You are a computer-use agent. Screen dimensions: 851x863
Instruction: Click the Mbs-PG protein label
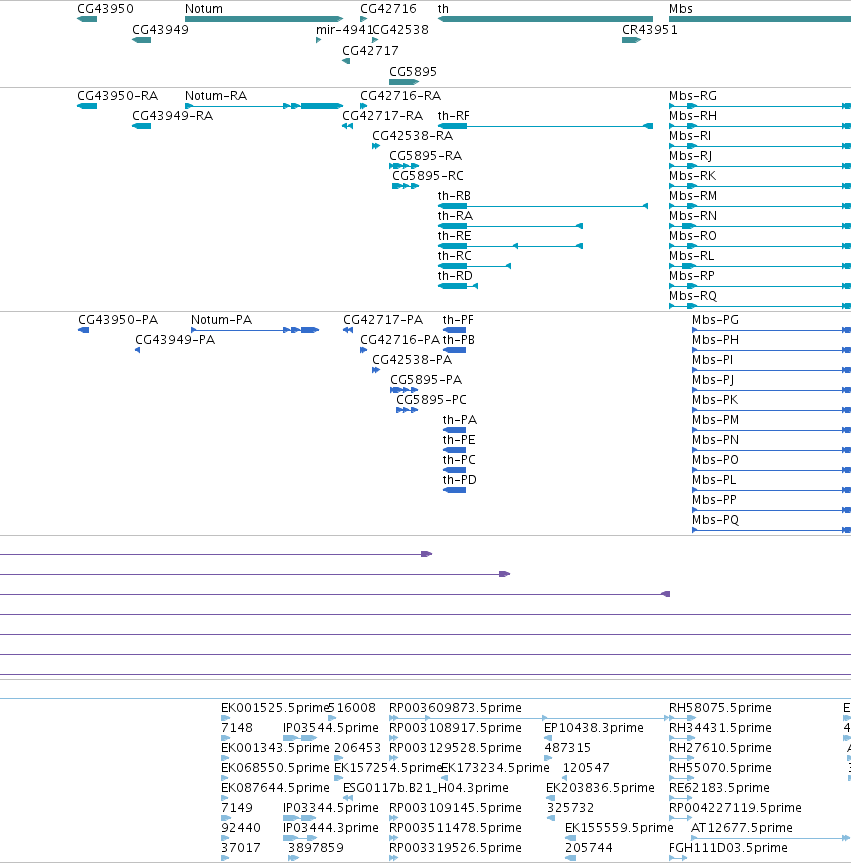coord(715,320)
